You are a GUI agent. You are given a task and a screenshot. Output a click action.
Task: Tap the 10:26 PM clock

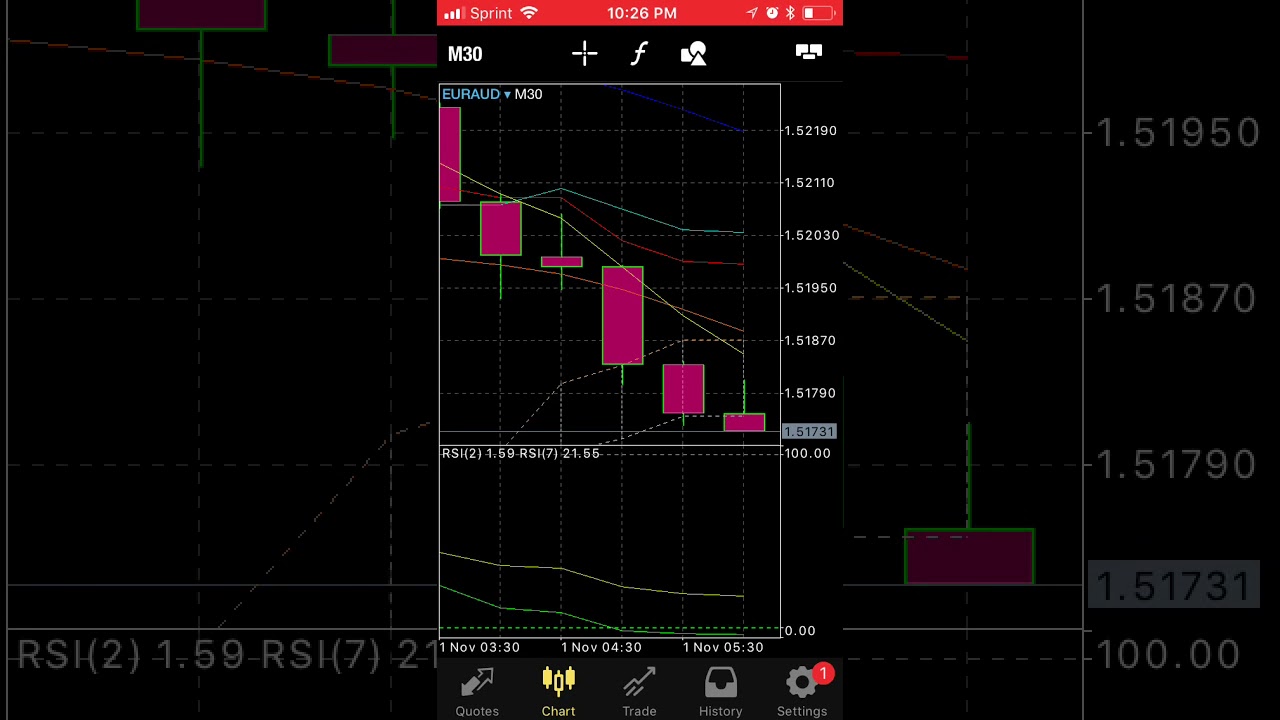point(642,13)
